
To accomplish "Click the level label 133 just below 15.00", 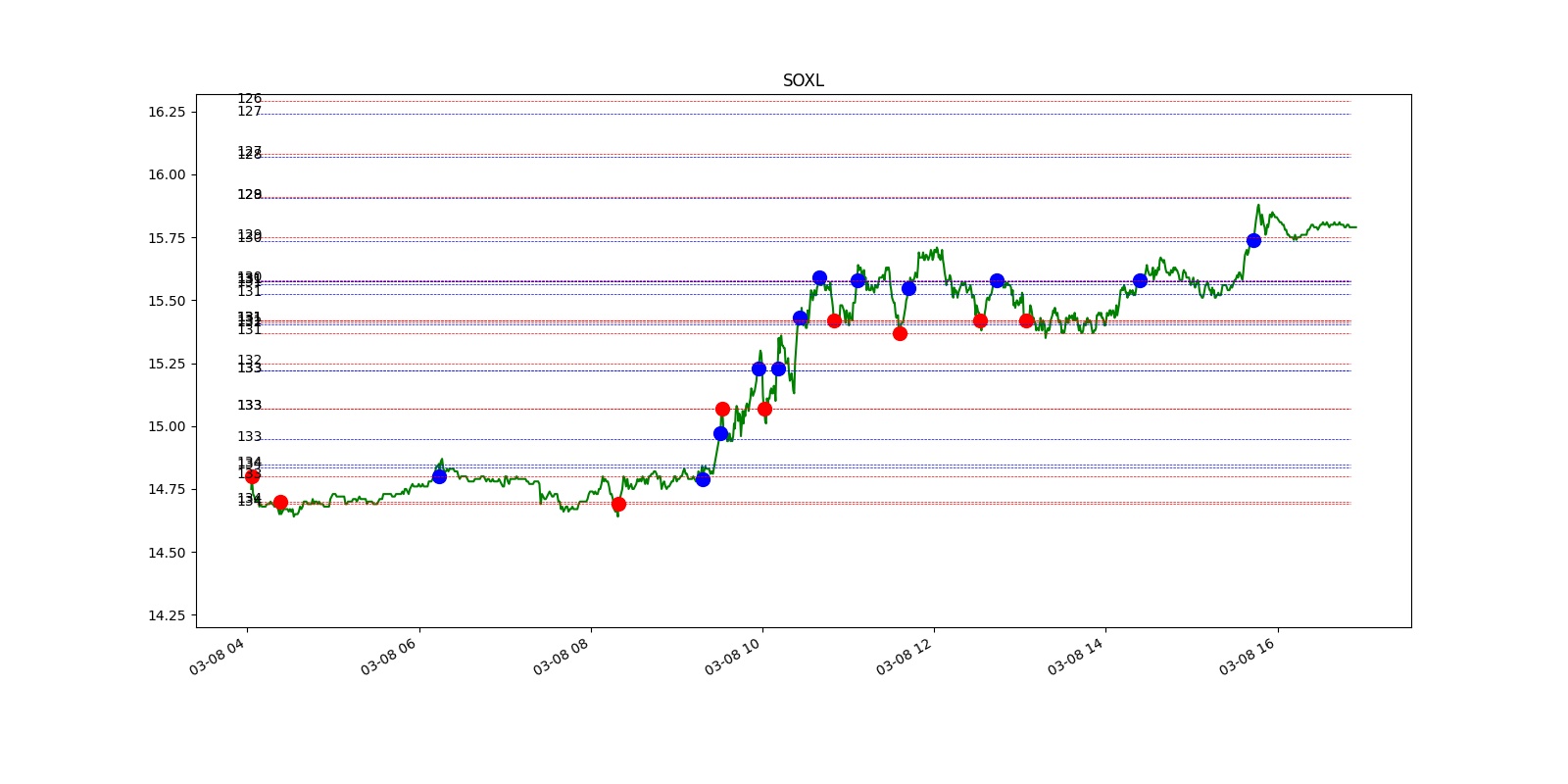I will (250, 437).
